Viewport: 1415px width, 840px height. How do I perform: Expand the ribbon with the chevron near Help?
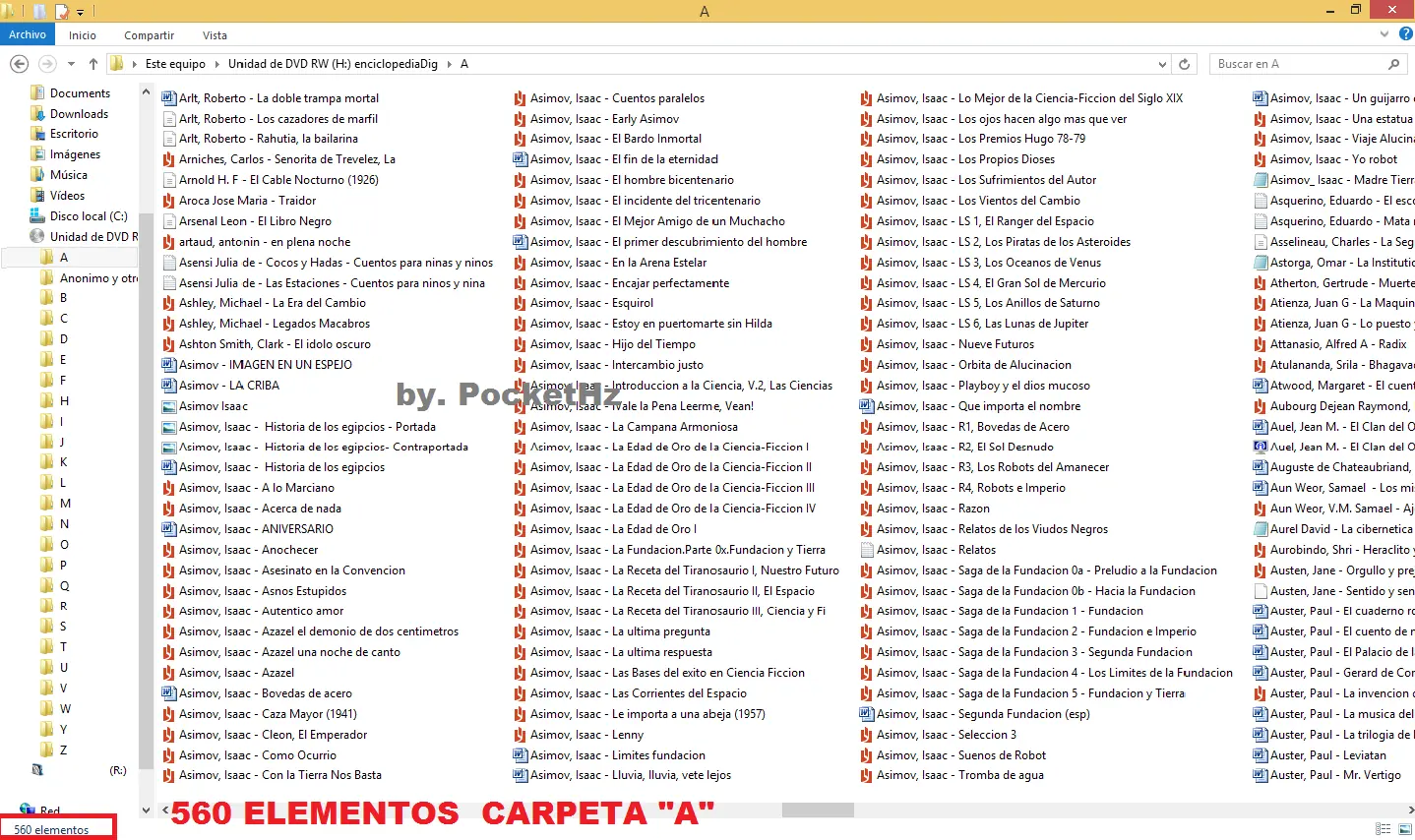1385,34
